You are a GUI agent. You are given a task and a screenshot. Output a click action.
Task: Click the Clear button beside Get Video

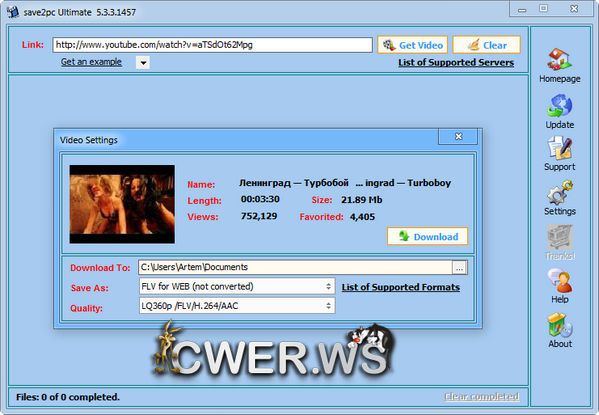(x=487, y=45)
